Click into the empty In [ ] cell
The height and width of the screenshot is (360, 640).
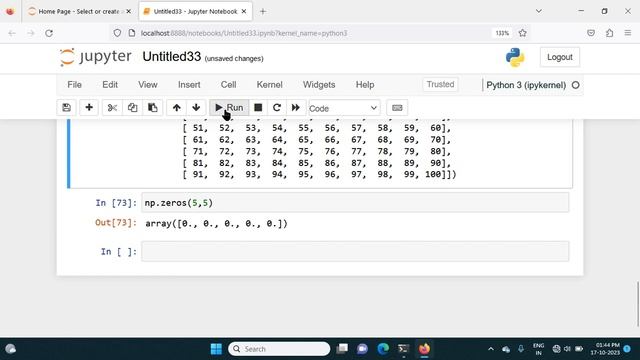(x=355, y=251)
